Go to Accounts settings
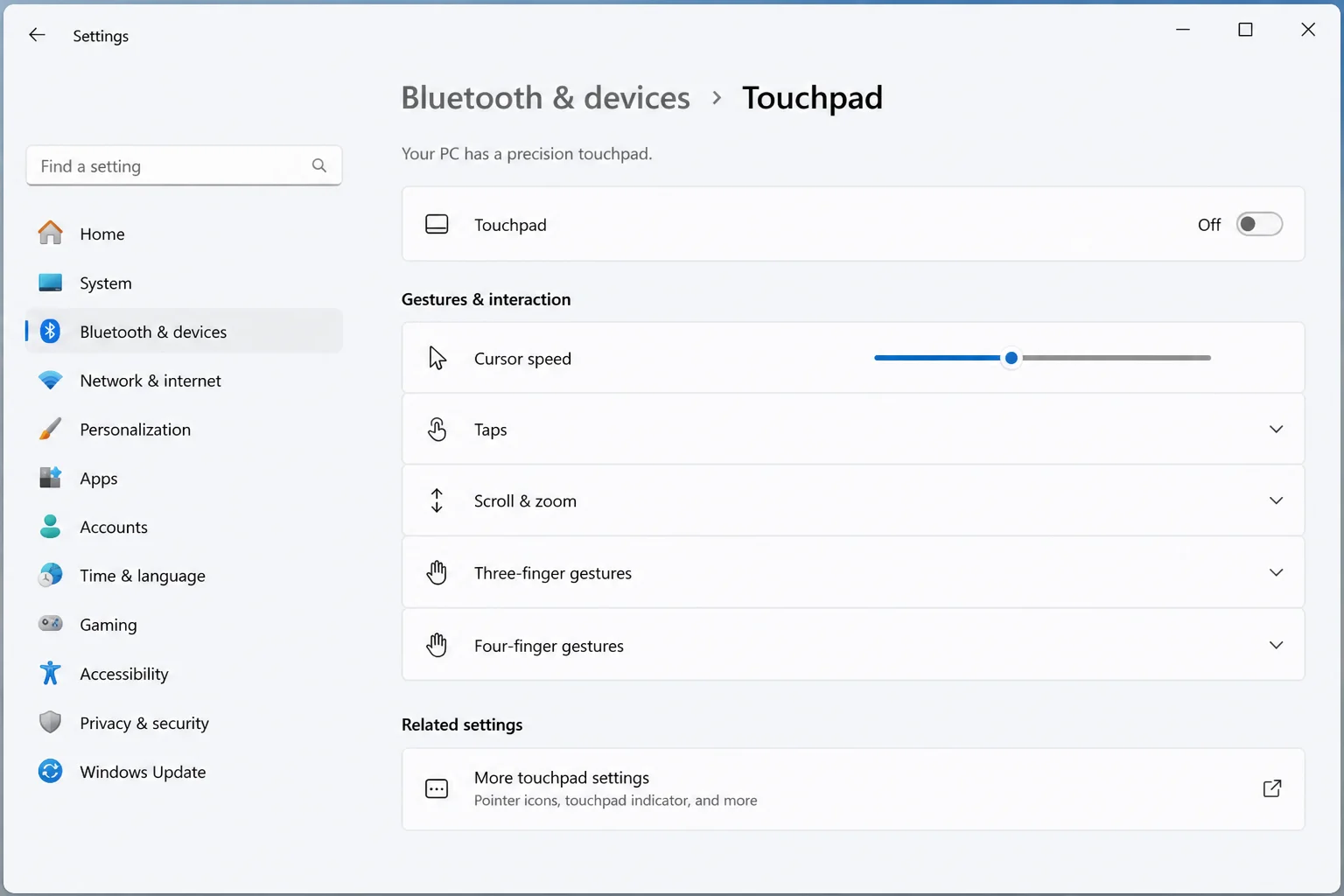Viewport: 1344px width, 896px height. tap(184, 527)
